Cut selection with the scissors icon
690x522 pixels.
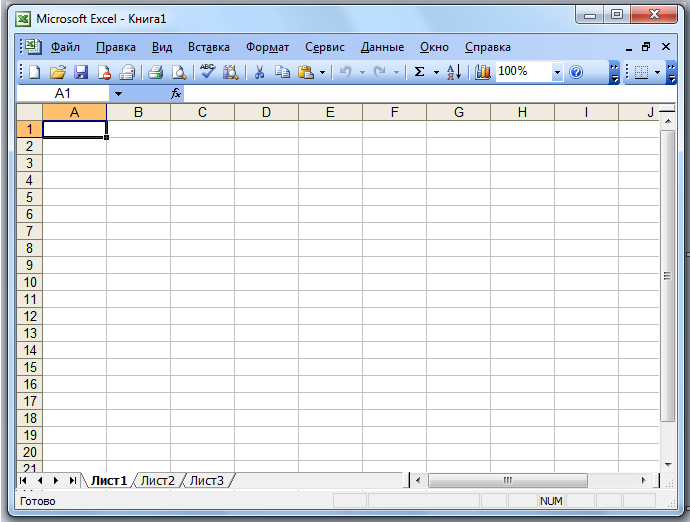(259, 72)
